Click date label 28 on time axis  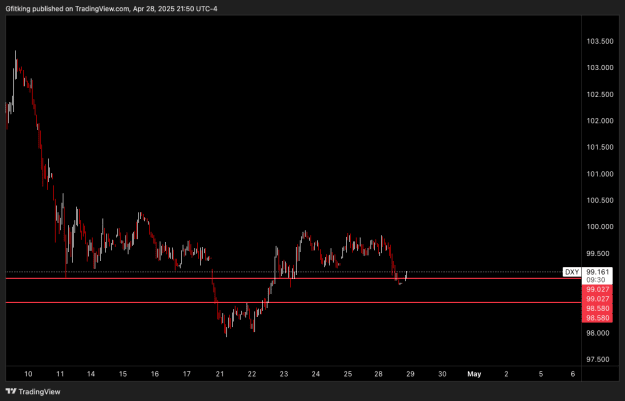coord(378,374)
